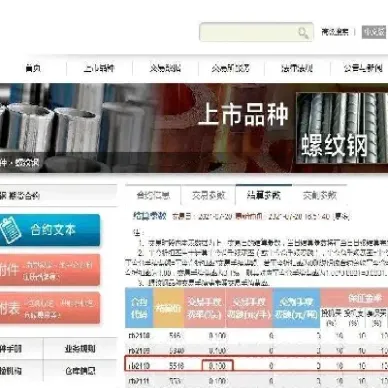Click the 螺纹钢 合约 sidebar heading
The width and height of the screenshot is (388, 388).
20,196
